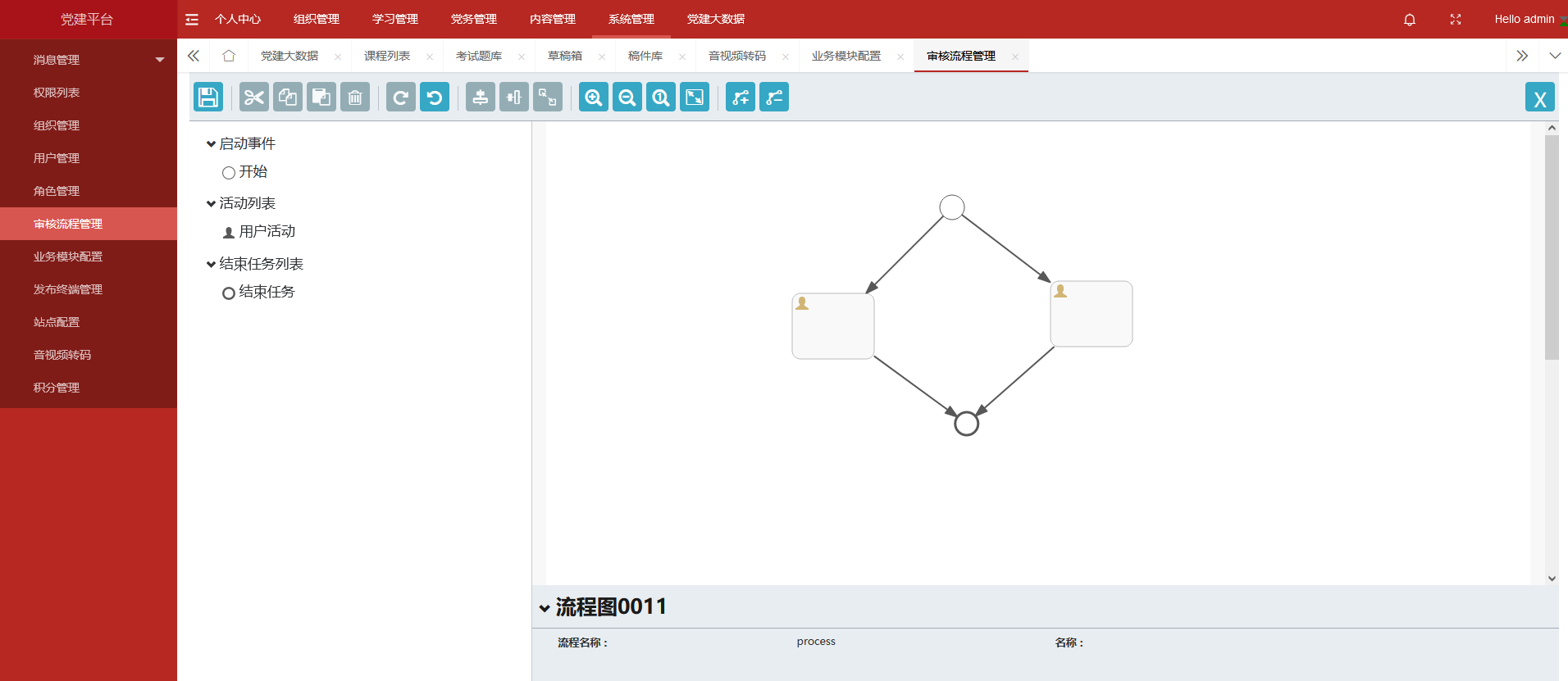Close the 审核流程管理 tab
The image size is (1568, 681).
click(x=1015, y=57)
